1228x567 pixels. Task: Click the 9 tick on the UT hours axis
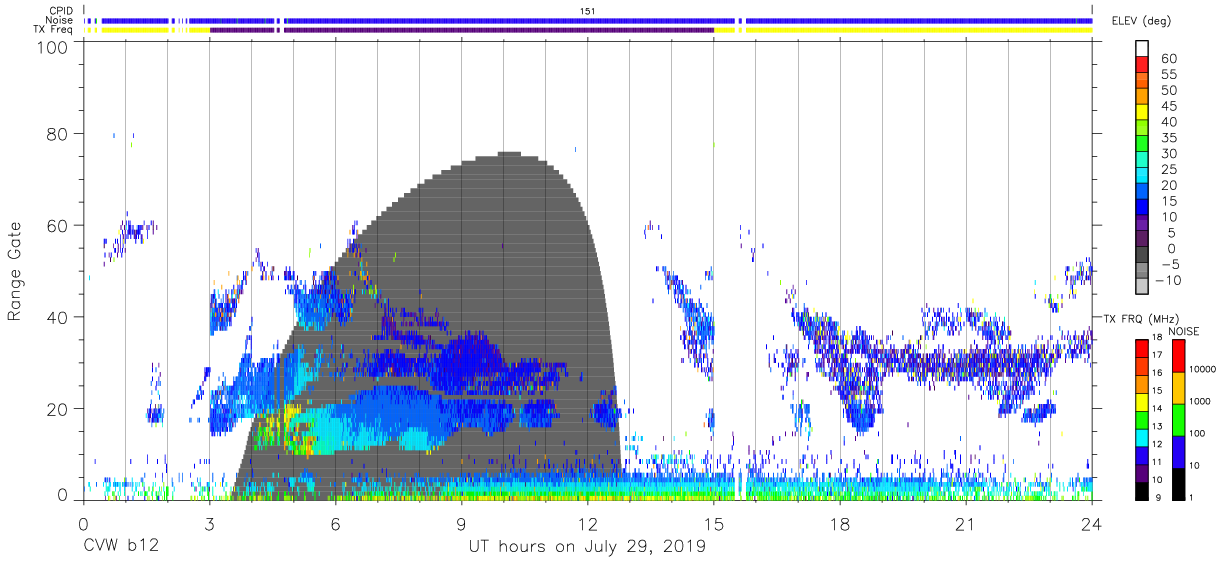462,524
